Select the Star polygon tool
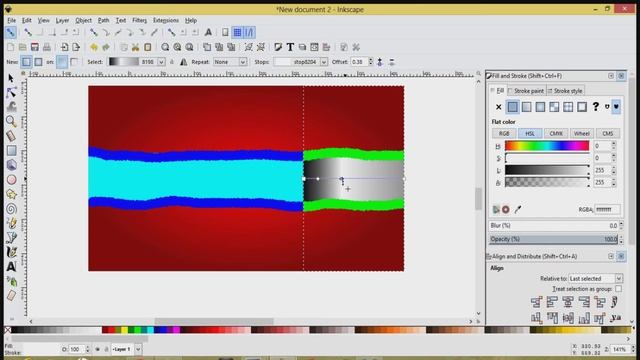 11,194
